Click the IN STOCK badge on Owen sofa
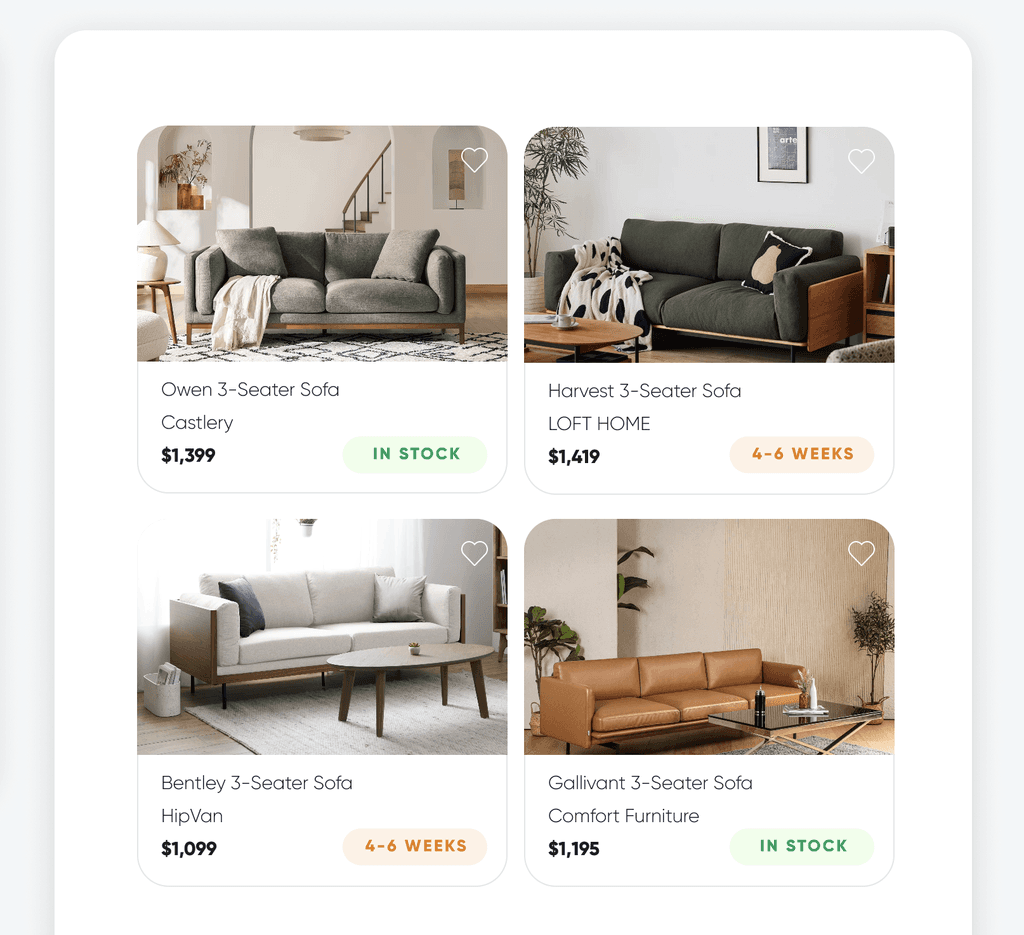The width and height of the screenshot is (1024, 935). (415, 454)
